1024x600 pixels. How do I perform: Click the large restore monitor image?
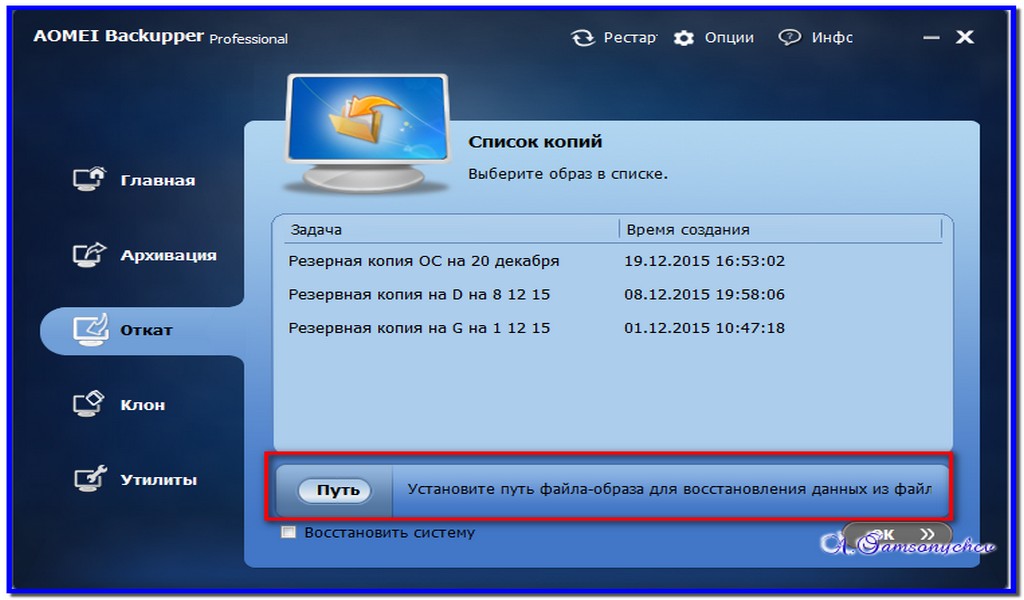(x=368, y=133)
